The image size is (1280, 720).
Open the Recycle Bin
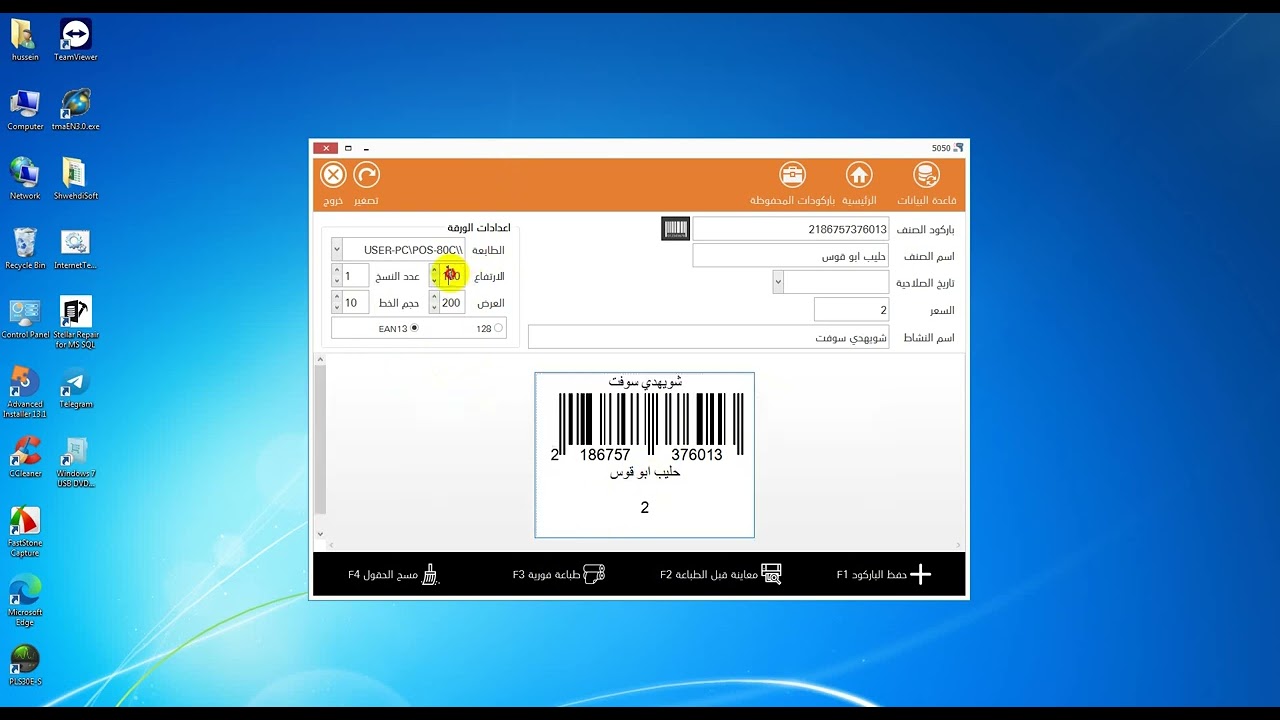pos(25,248)
